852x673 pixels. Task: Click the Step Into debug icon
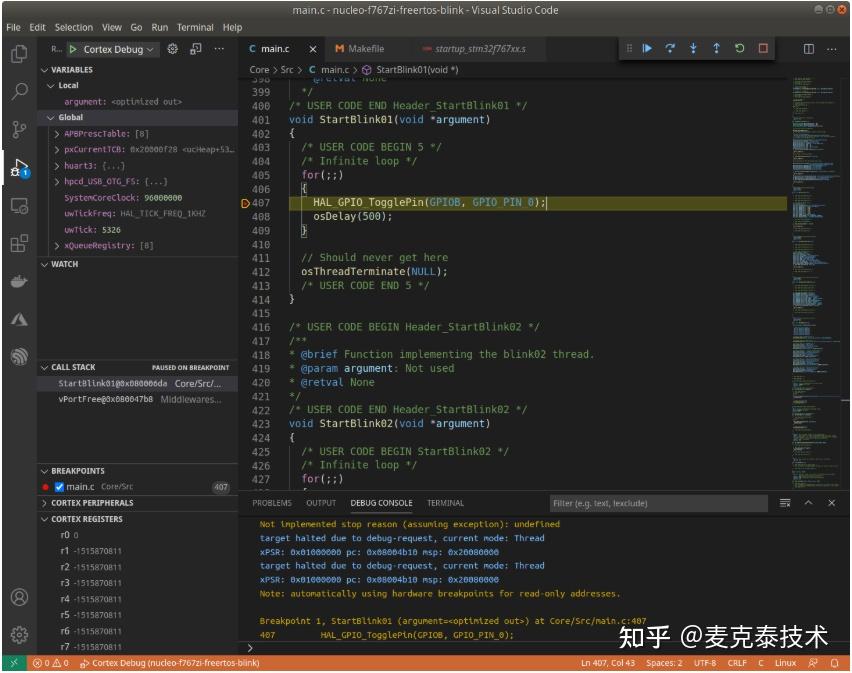[x=694, y=47]
